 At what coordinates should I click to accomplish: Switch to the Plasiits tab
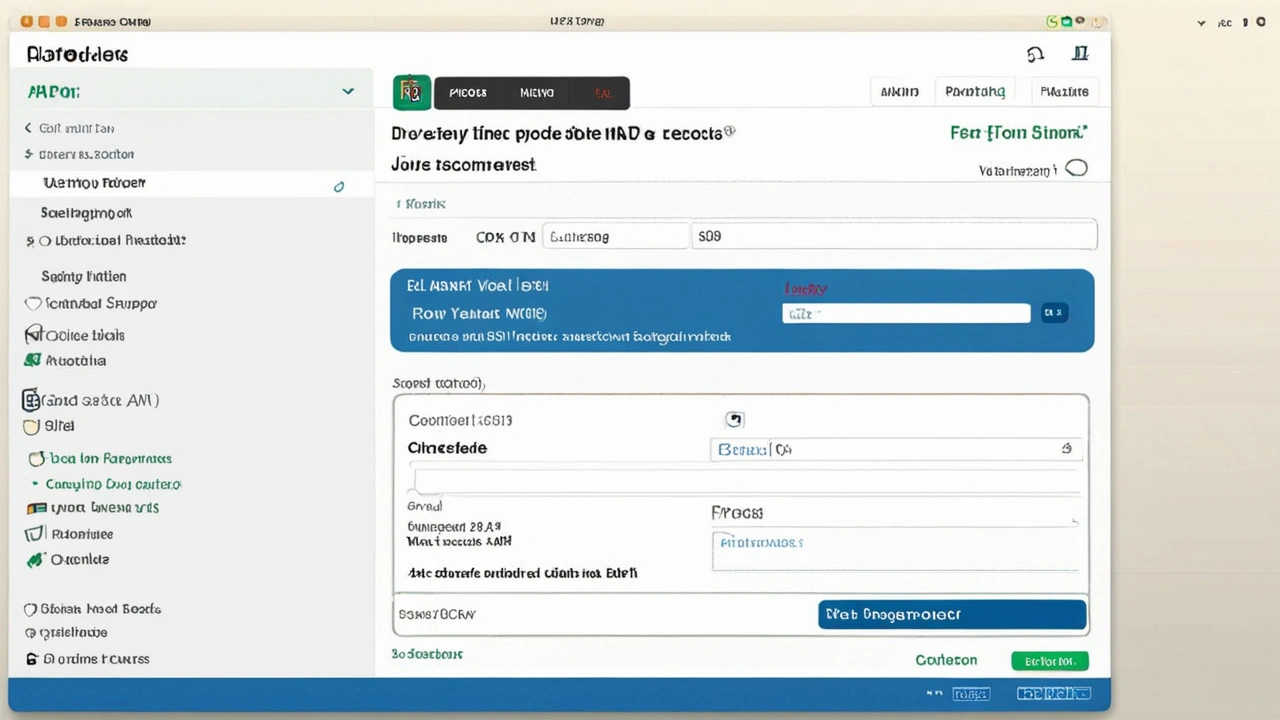point(1064,92)
